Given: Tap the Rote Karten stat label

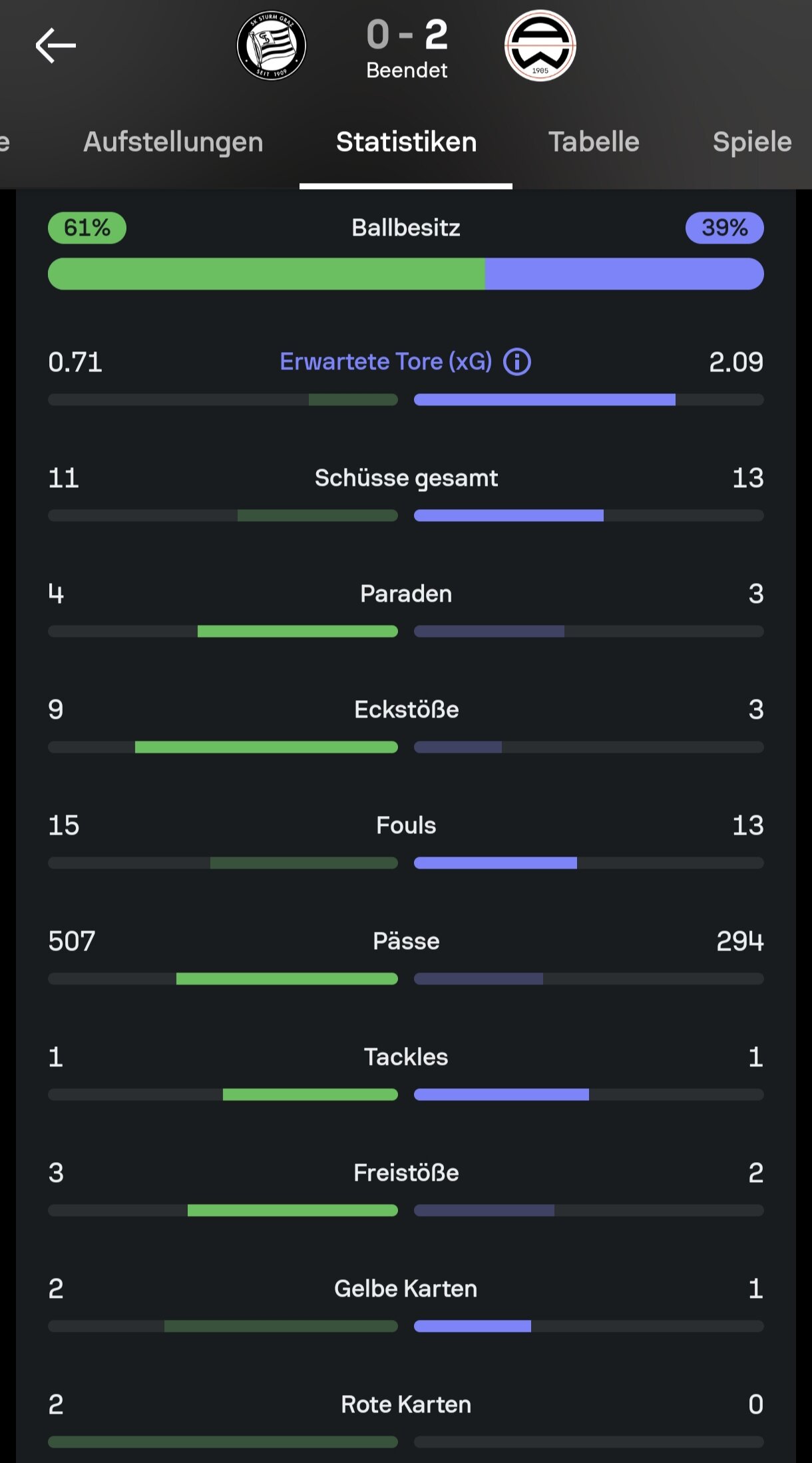Looking at the screenshot, I should 406,1404.
